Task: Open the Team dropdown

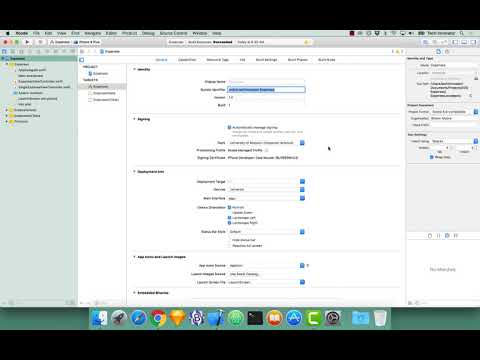Action: click(x=266, y=143)
